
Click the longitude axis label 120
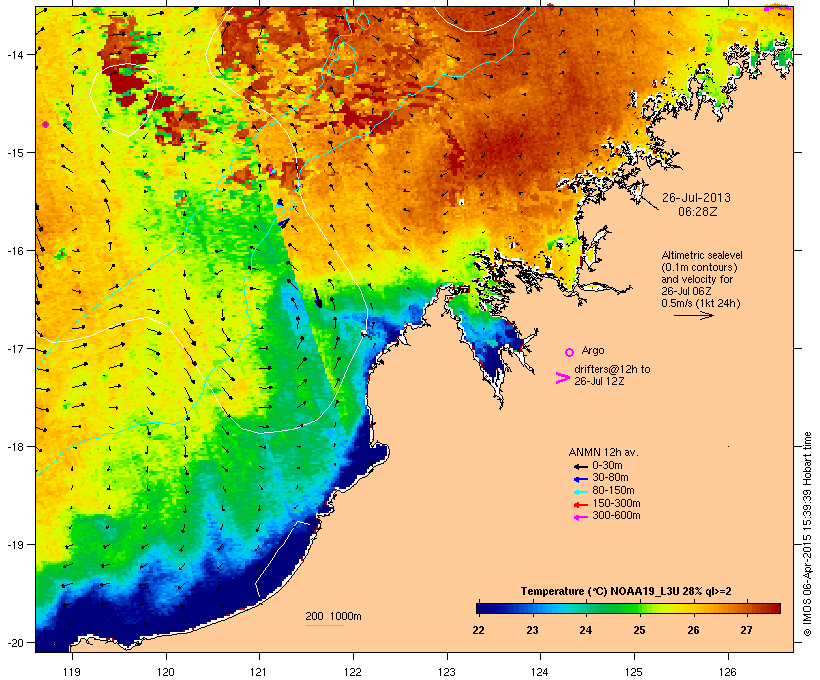[x=166, y=672]
